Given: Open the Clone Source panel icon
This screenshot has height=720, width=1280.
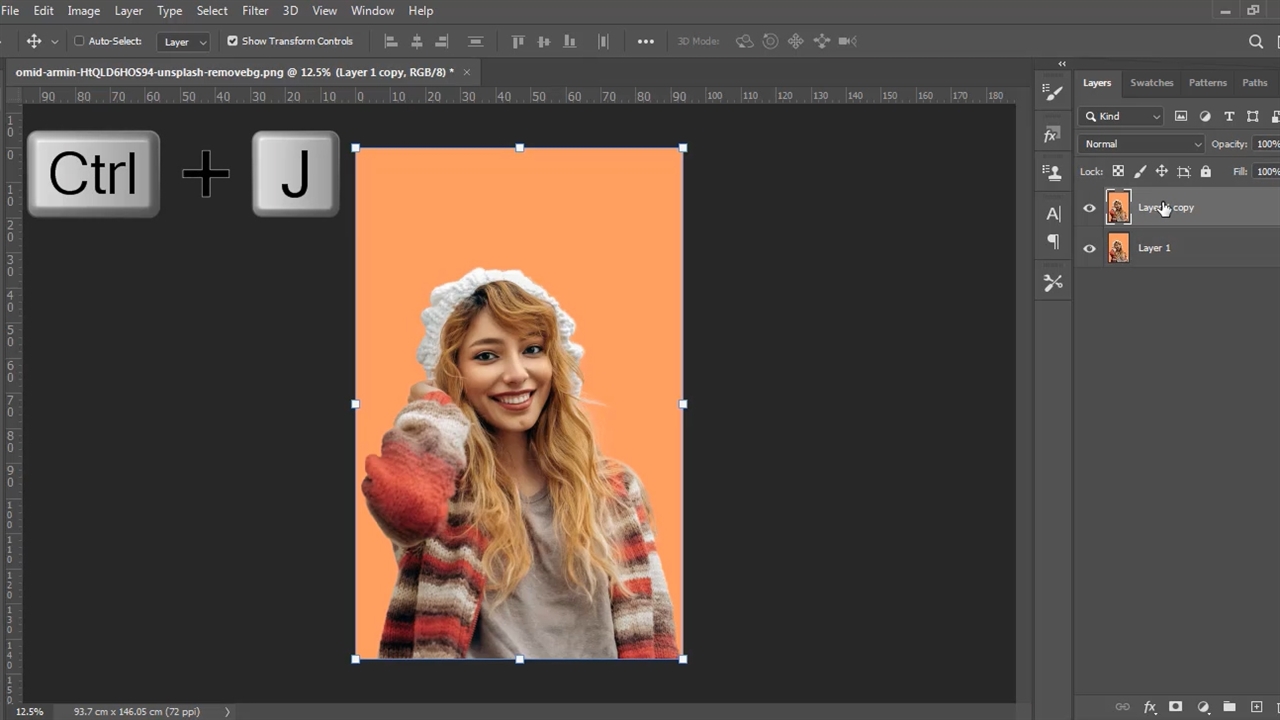Looking at the screenshot, I should tap(1052, 172).
